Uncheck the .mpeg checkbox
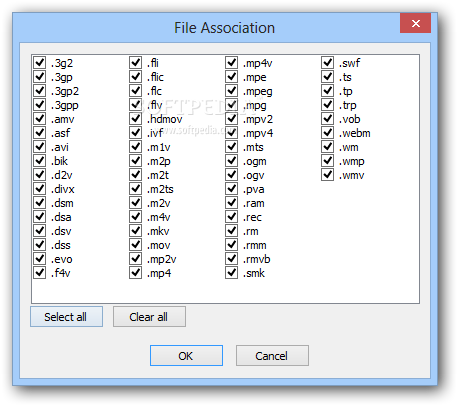The height and width of the screenshot is (406, 458). [x=232, y=91]
